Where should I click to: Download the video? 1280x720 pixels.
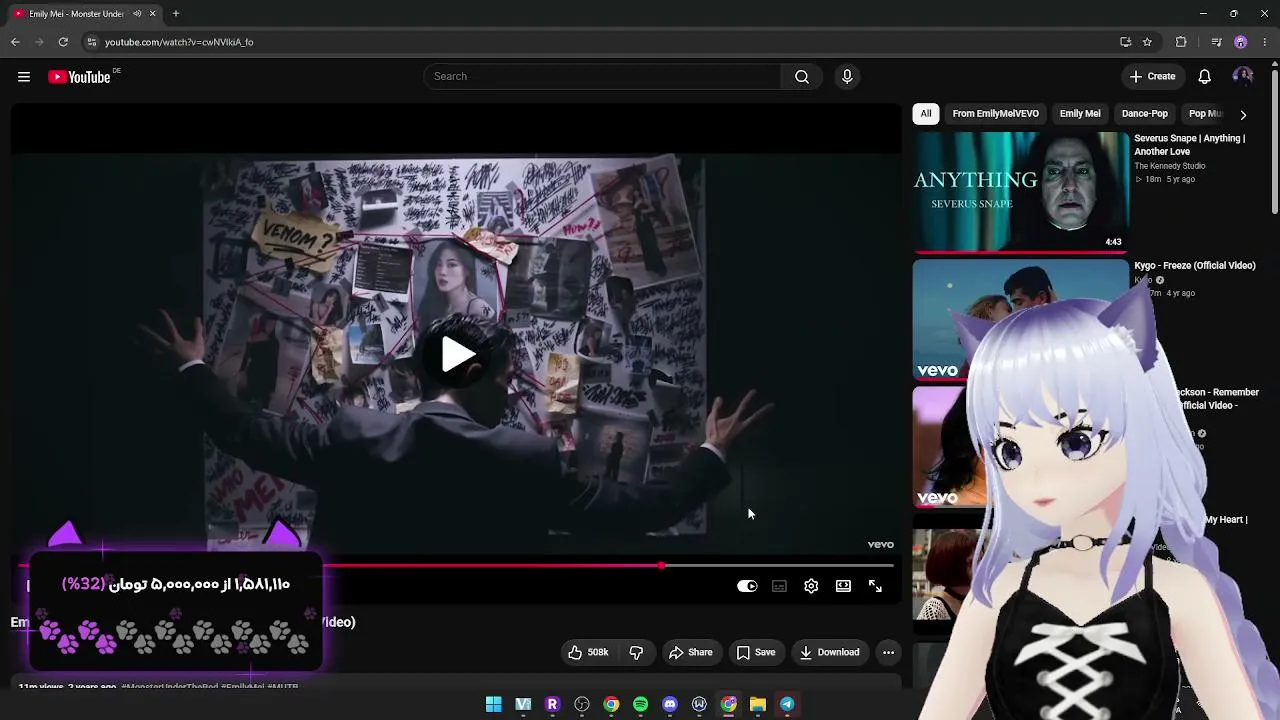830,652
